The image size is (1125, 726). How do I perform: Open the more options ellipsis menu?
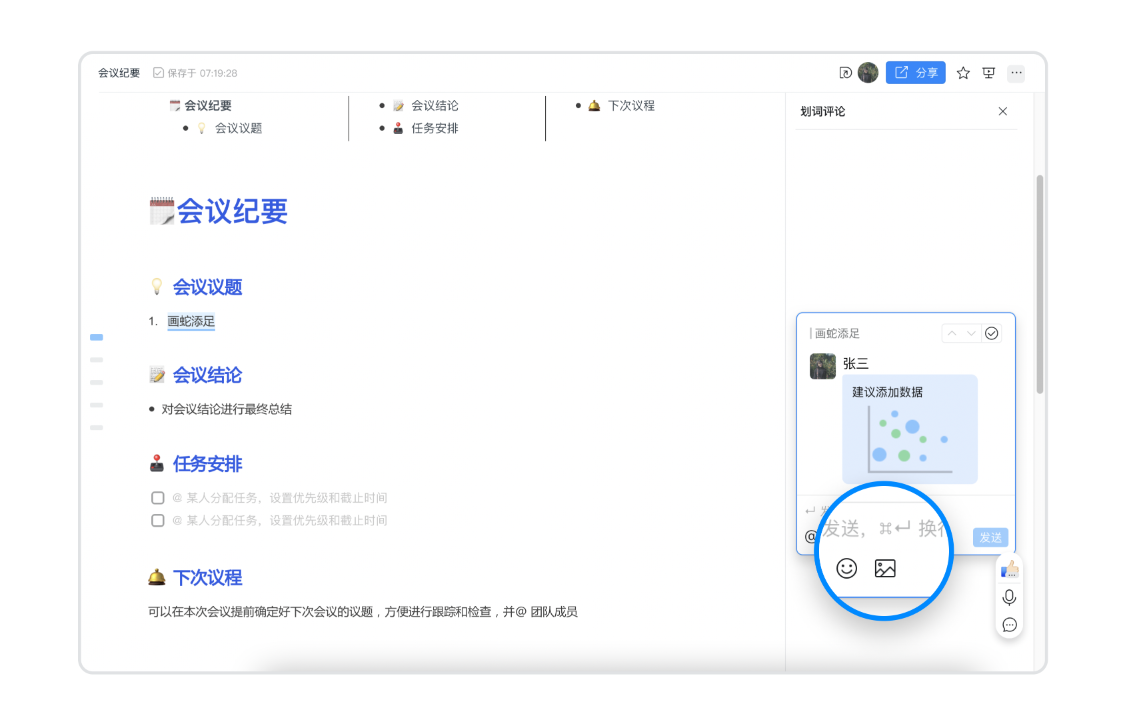(1016, 72)
